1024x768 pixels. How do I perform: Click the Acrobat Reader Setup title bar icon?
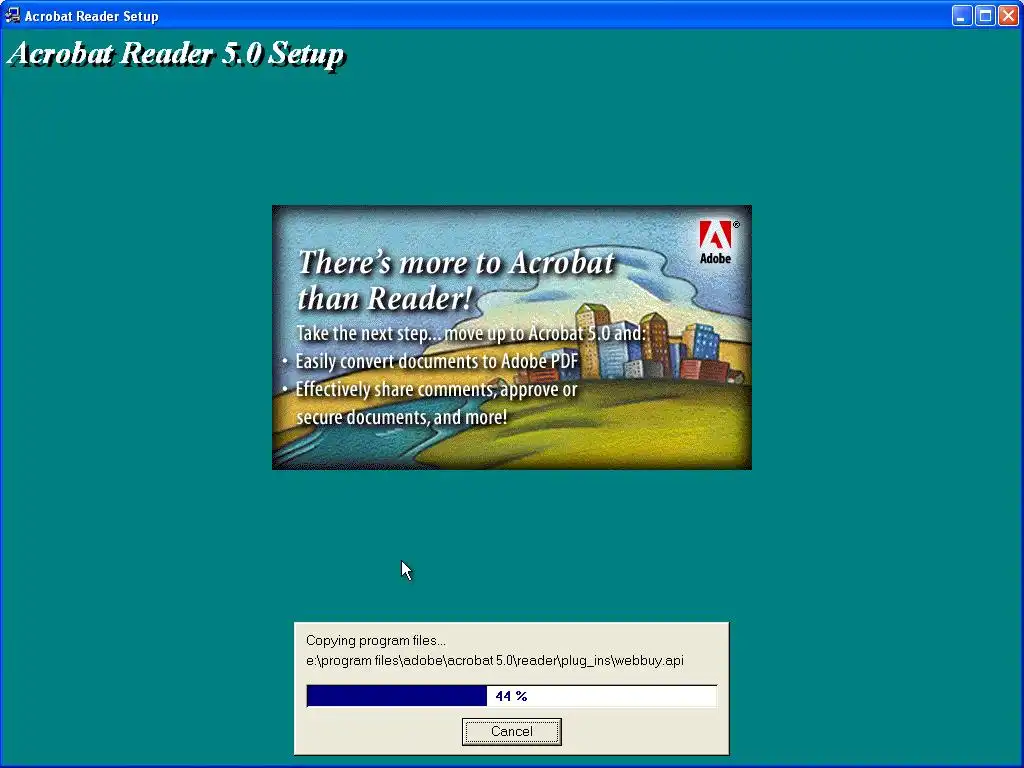pyautogui.click(x=12, y=15)
